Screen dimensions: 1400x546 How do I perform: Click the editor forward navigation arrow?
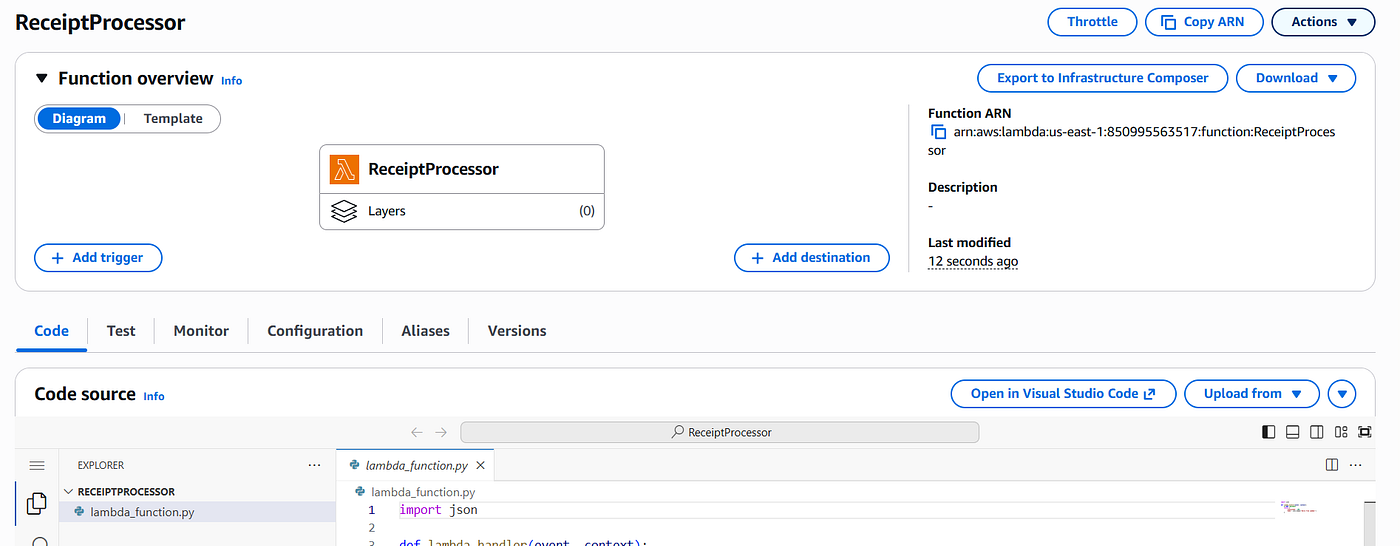point(441,432)
